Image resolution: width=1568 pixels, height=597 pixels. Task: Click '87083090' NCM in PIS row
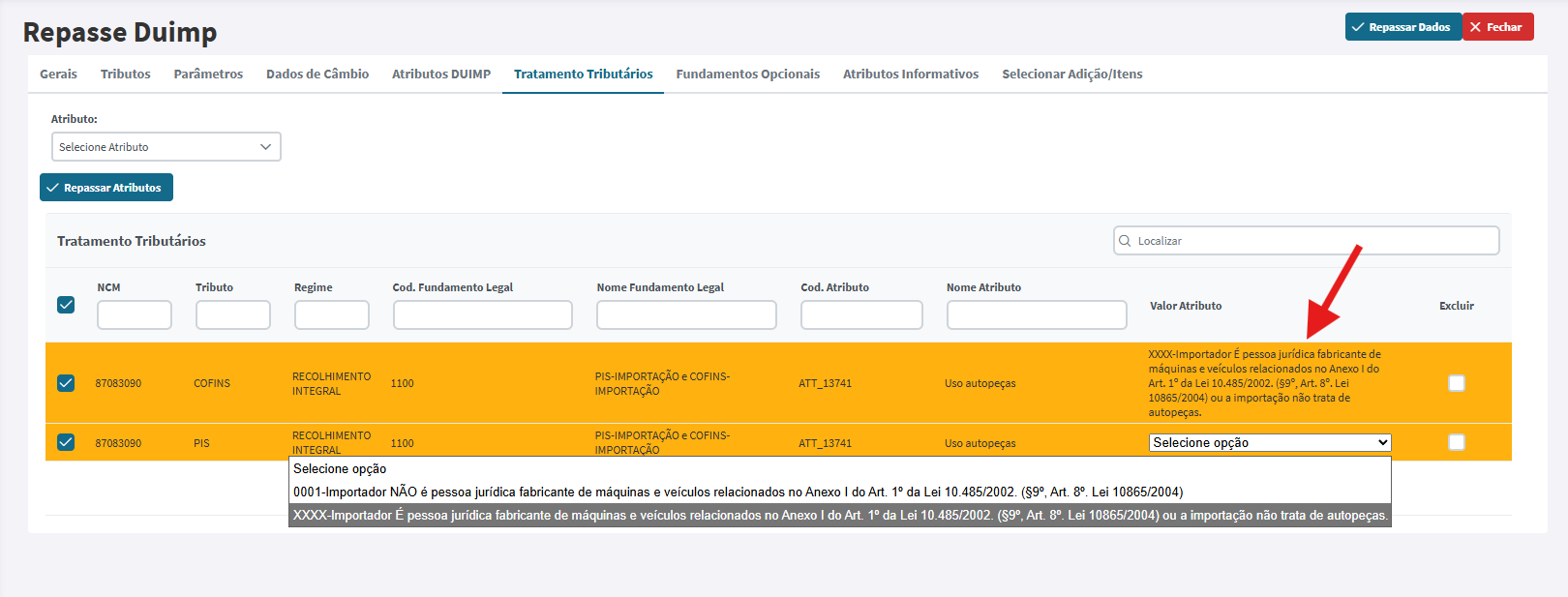[x=118, y=443]
